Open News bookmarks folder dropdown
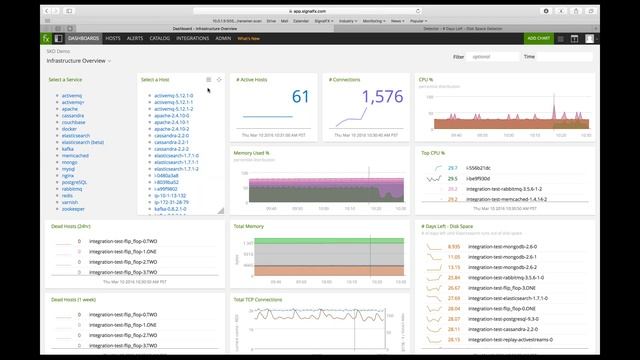 point(398,21)
